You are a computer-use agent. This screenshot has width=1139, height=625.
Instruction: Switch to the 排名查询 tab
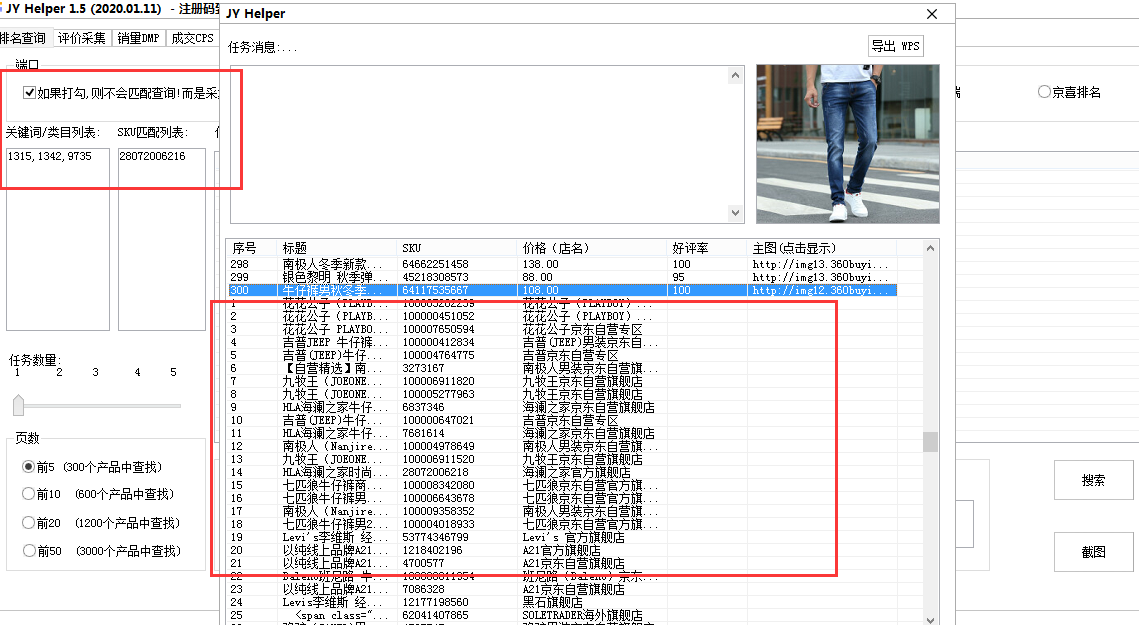[x=24, y=38]
